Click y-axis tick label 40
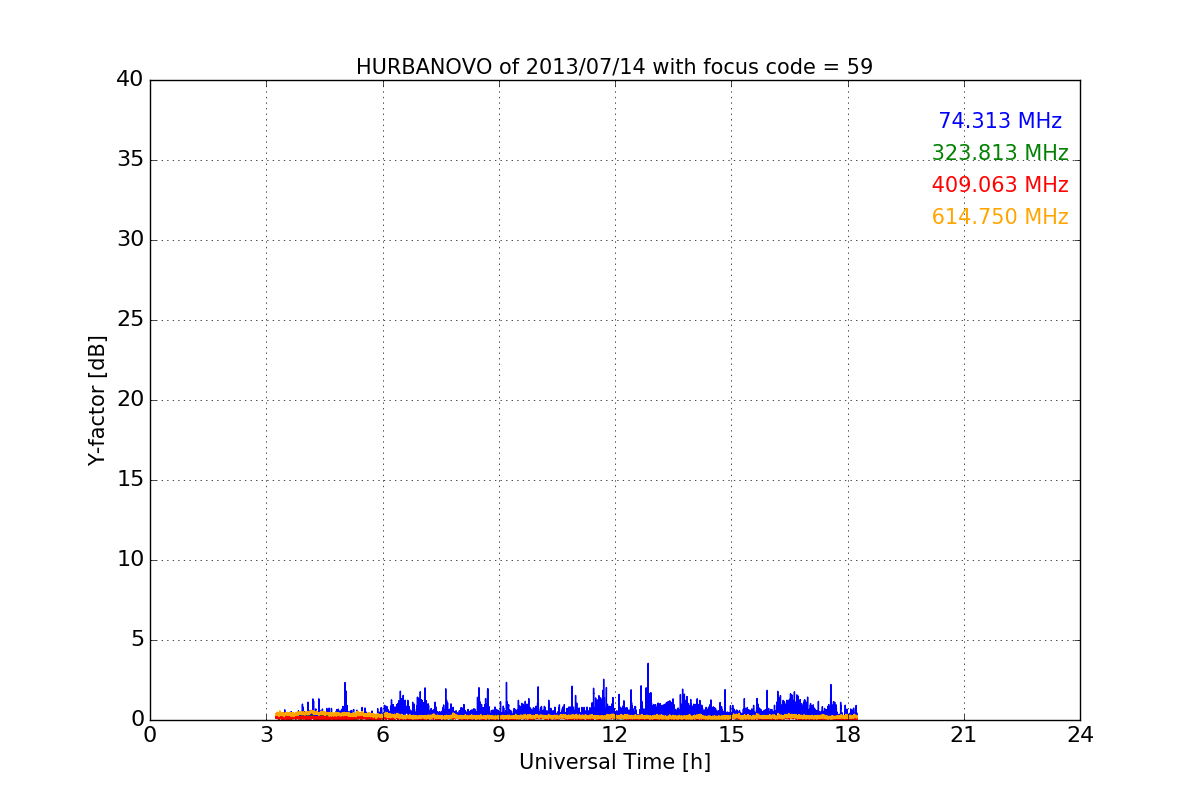 (130, 80)
